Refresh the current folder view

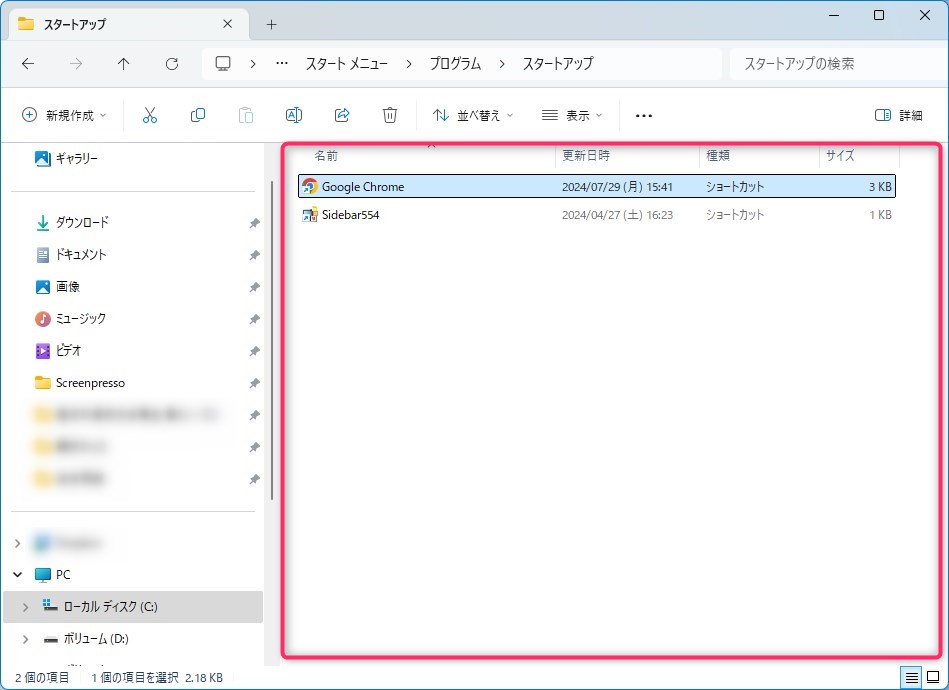[172, 64]
